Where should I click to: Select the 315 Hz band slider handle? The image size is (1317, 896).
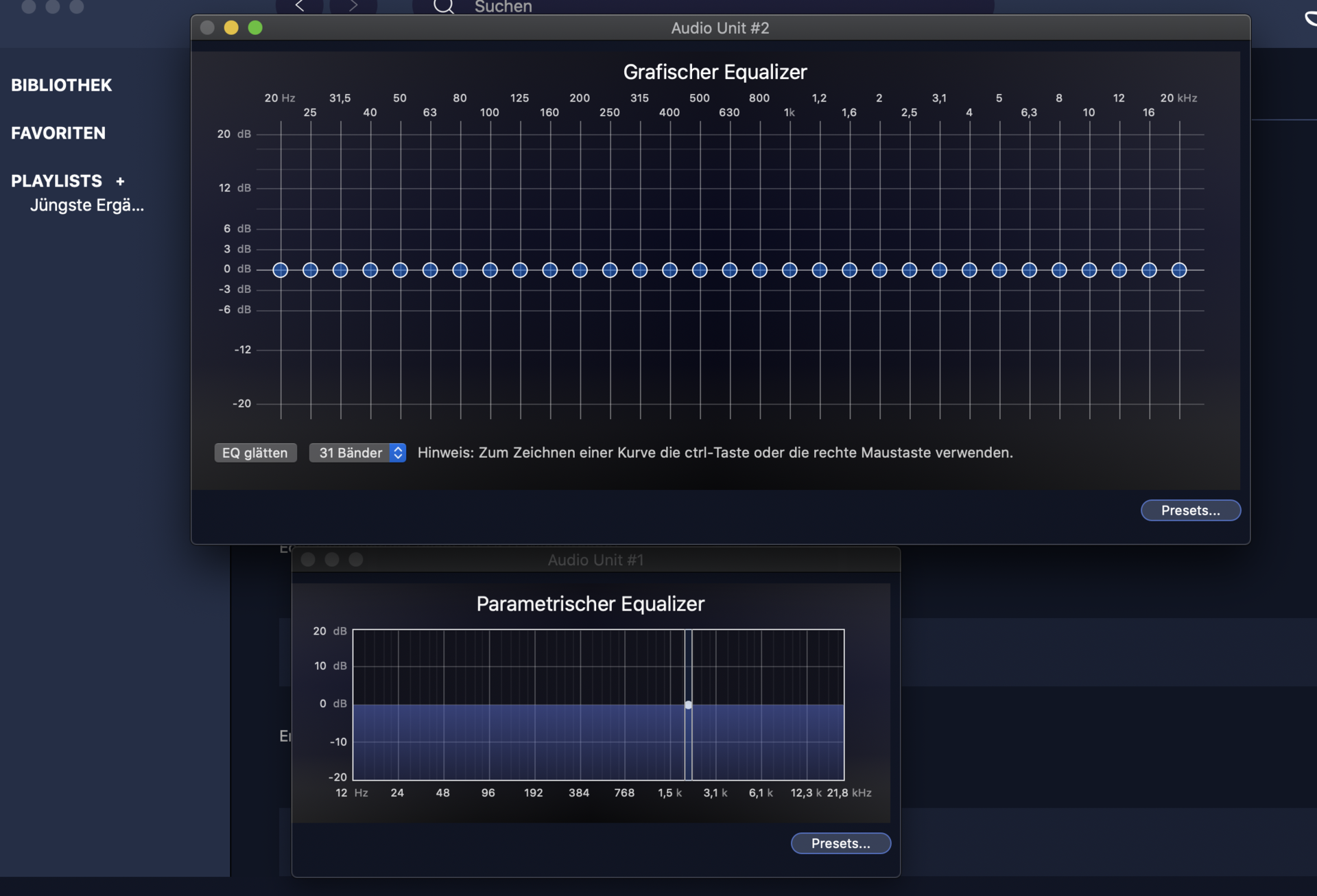pos(640,270)
